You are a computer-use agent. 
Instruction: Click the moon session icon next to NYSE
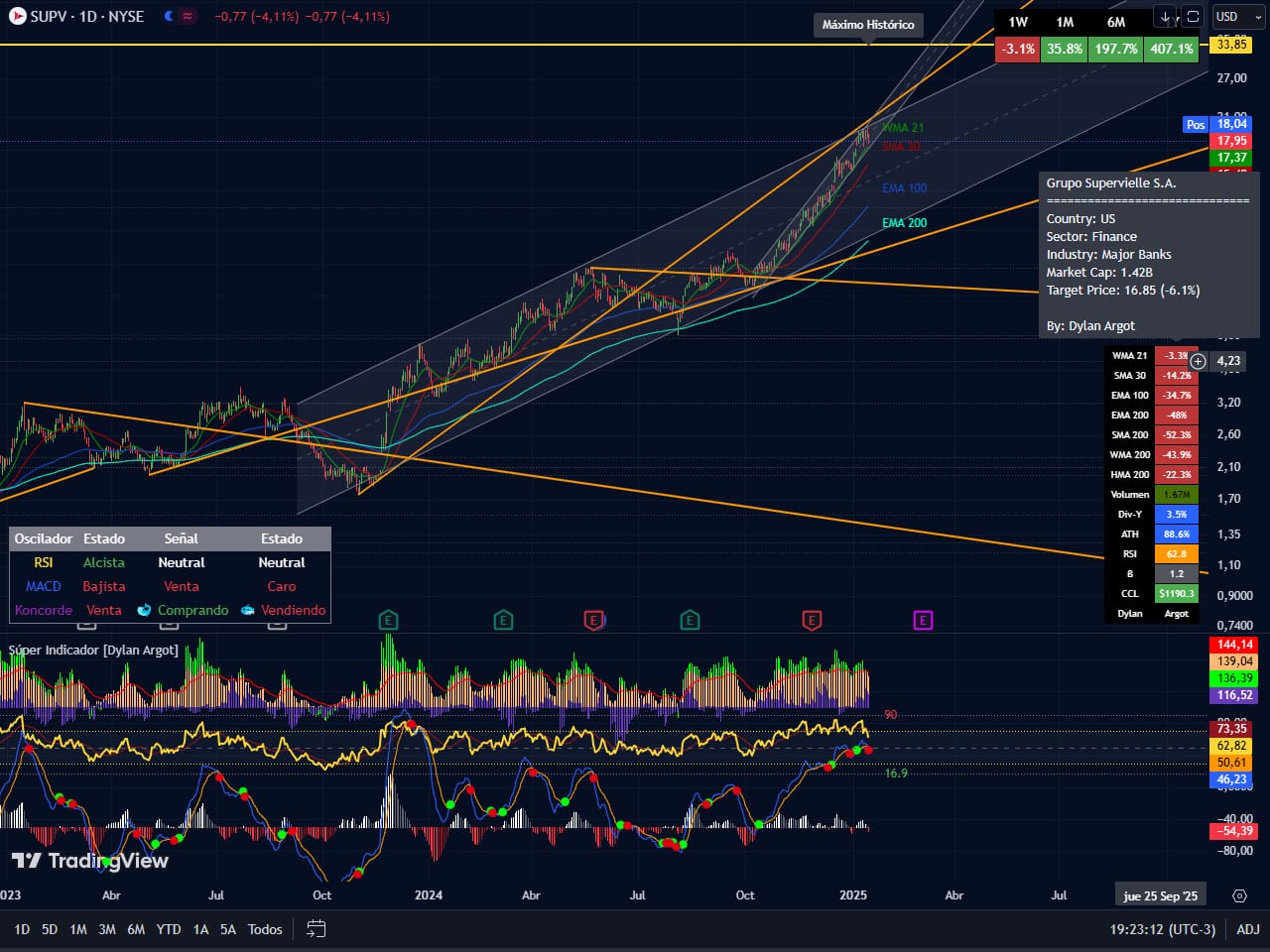tap(169, 16)
